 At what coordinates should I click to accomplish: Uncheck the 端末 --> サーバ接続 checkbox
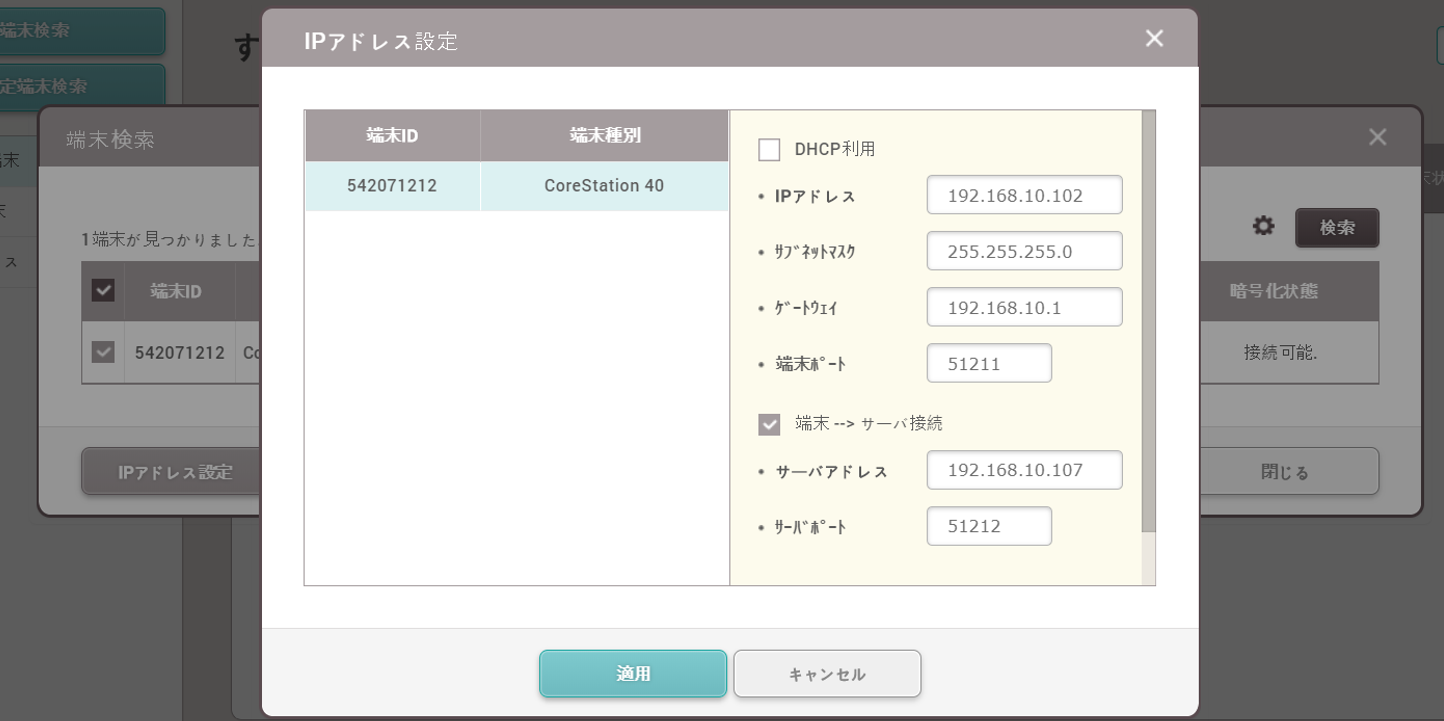(769, 424)
